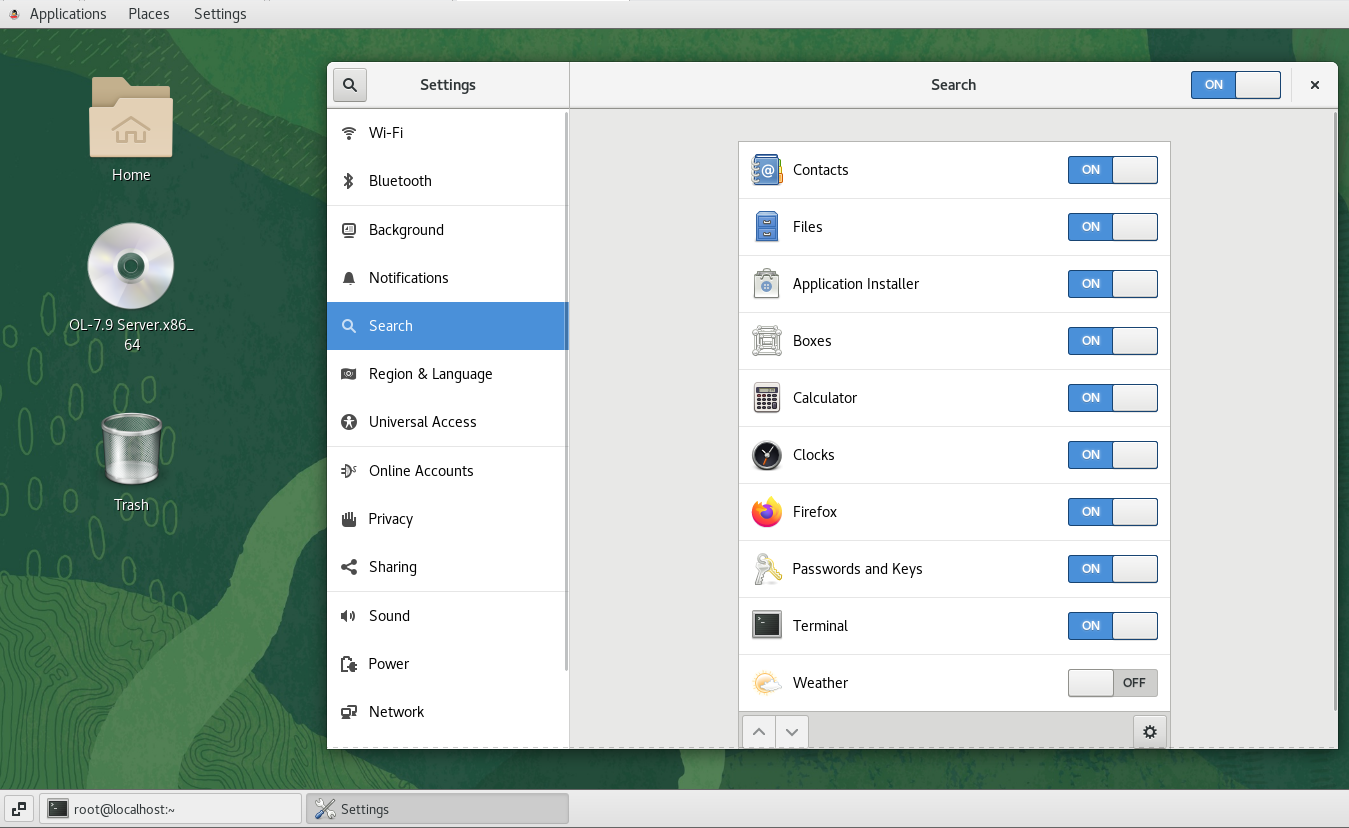Toggle Passwords and Keys switch
Image resolution: width=1349 pixels, height=828 pixels.
(x=1113, y=569)
